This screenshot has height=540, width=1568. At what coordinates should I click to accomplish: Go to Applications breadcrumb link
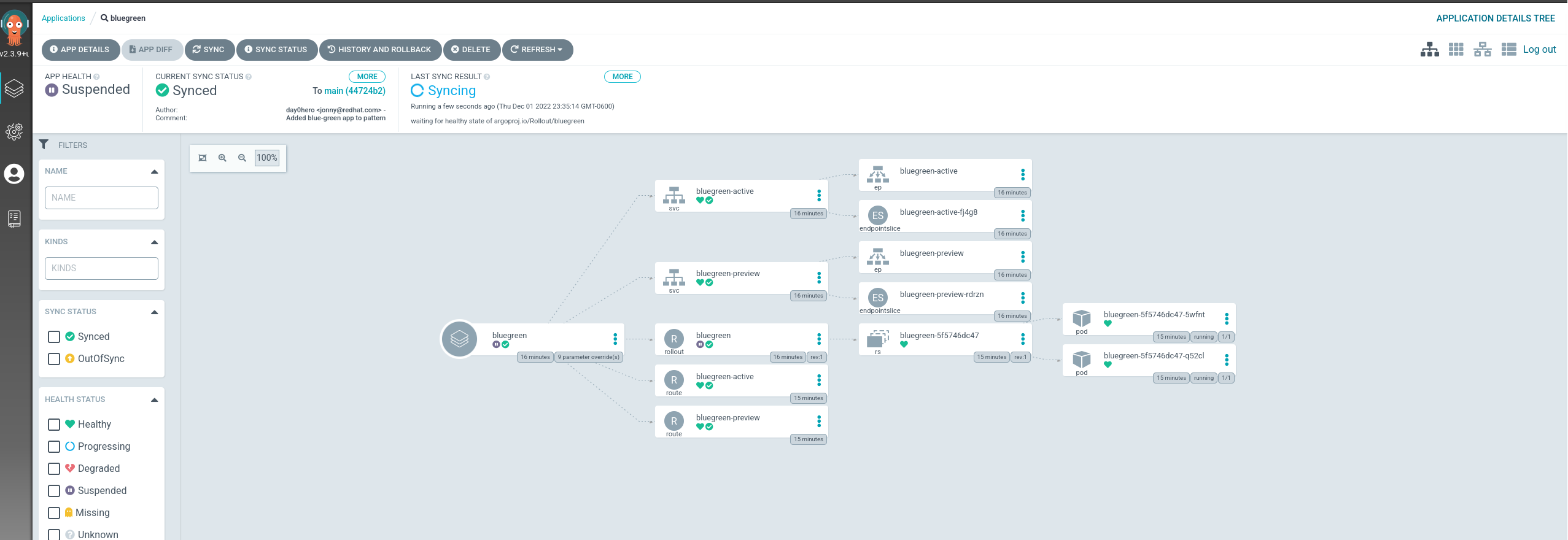tap(63, 18)
